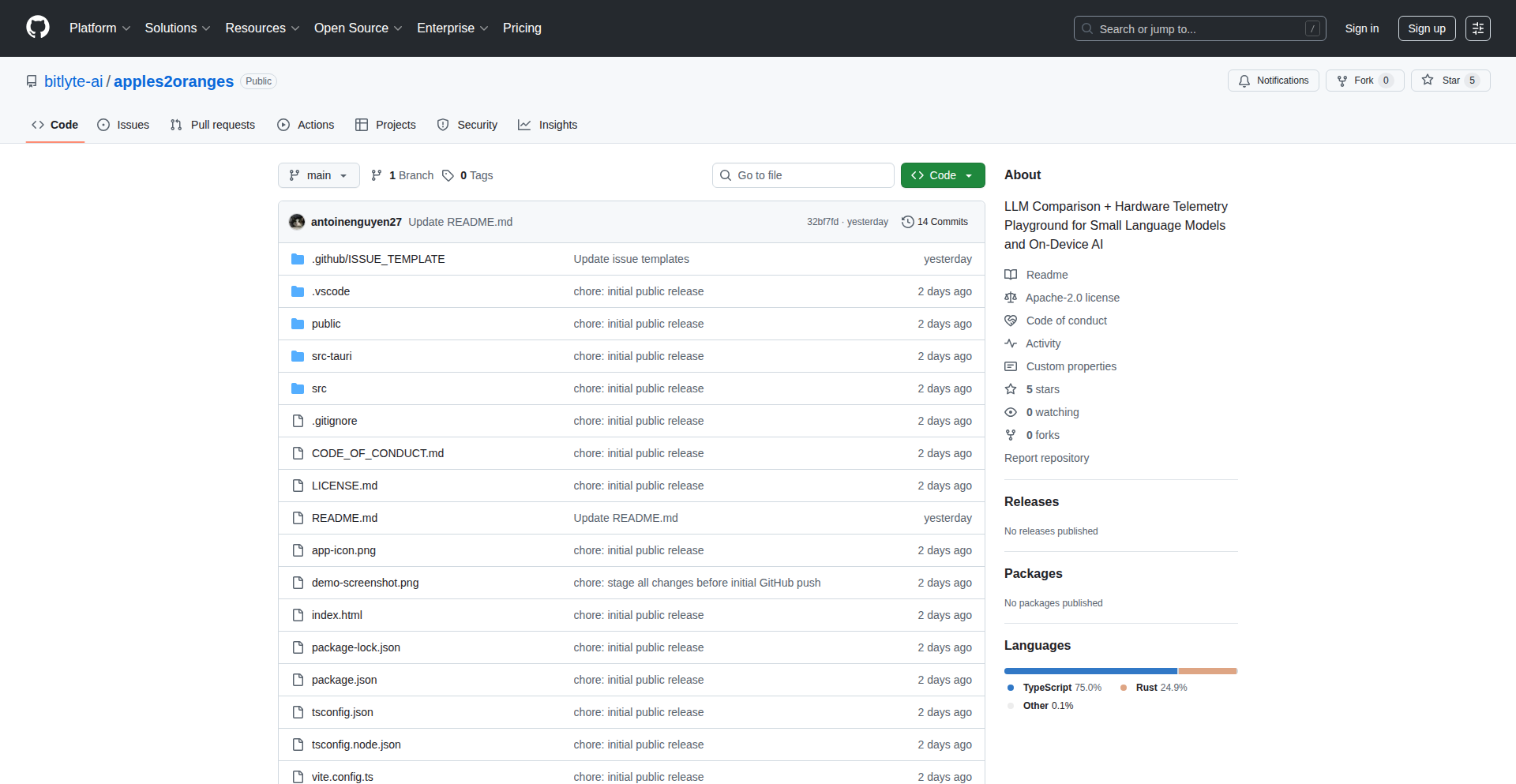Expand the Platform menu

click(x=99, y=28)
